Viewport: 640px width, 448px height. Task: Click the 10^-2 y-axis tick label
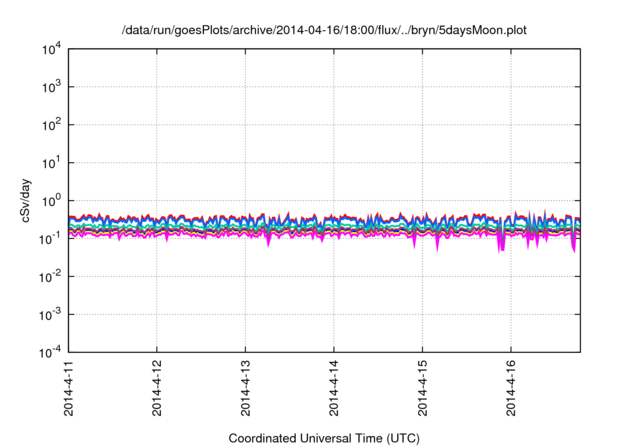(x=51, y=277)
